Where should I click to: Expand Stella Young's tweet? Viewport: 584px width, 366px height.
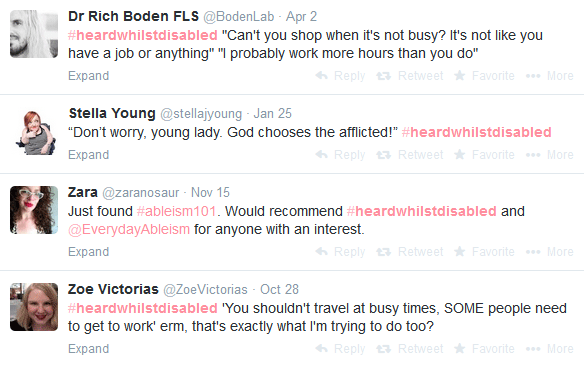(x=89, y=155)
